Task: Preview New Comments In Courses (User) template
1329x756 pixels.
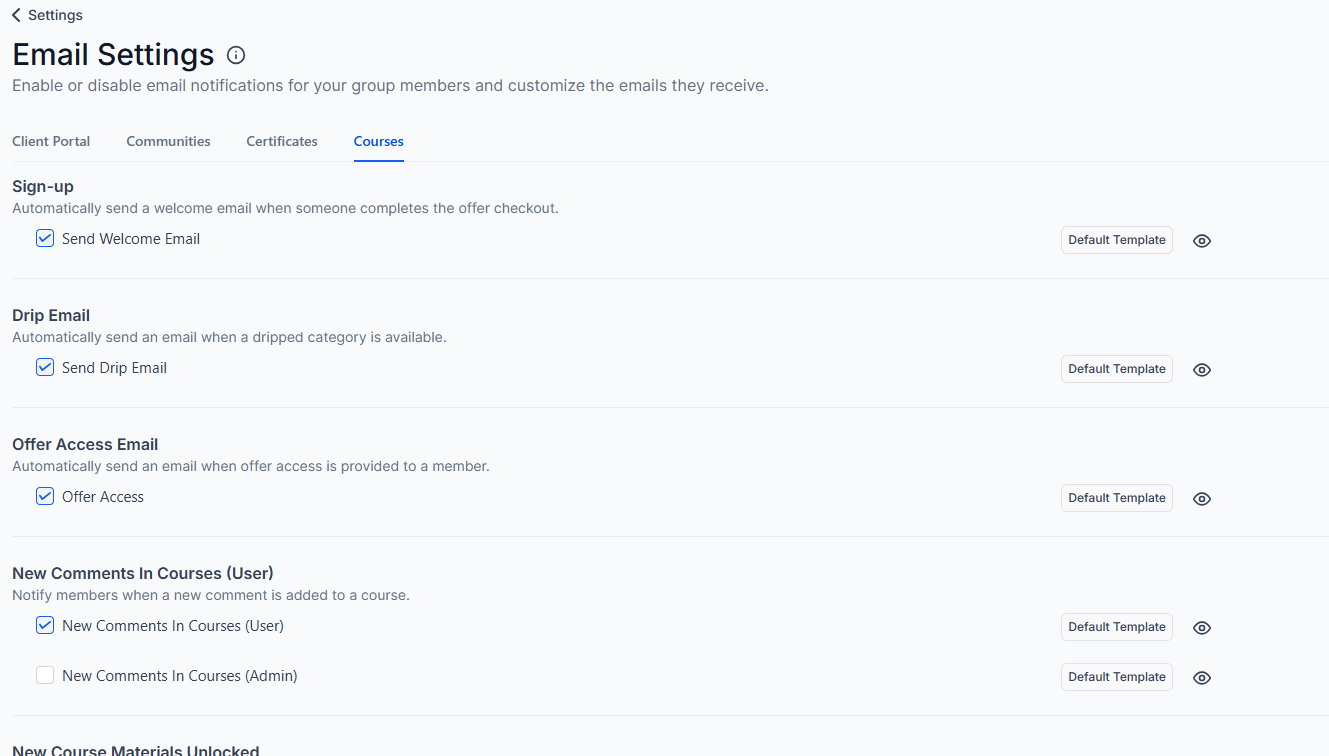Action: [x=1202, y=628]
